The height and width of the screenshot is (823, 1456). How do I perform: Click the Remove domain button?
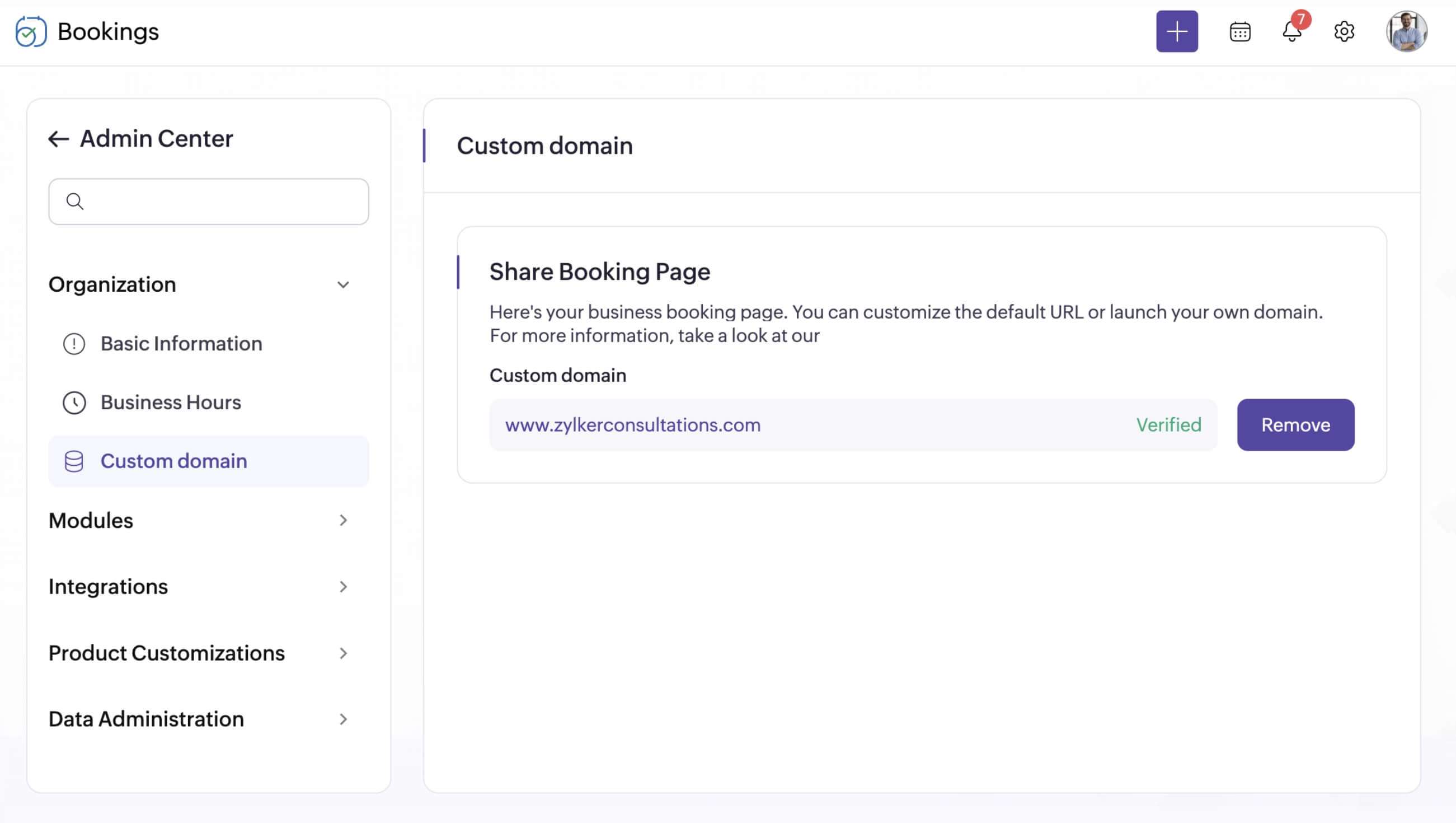(x=1295, y=425)
